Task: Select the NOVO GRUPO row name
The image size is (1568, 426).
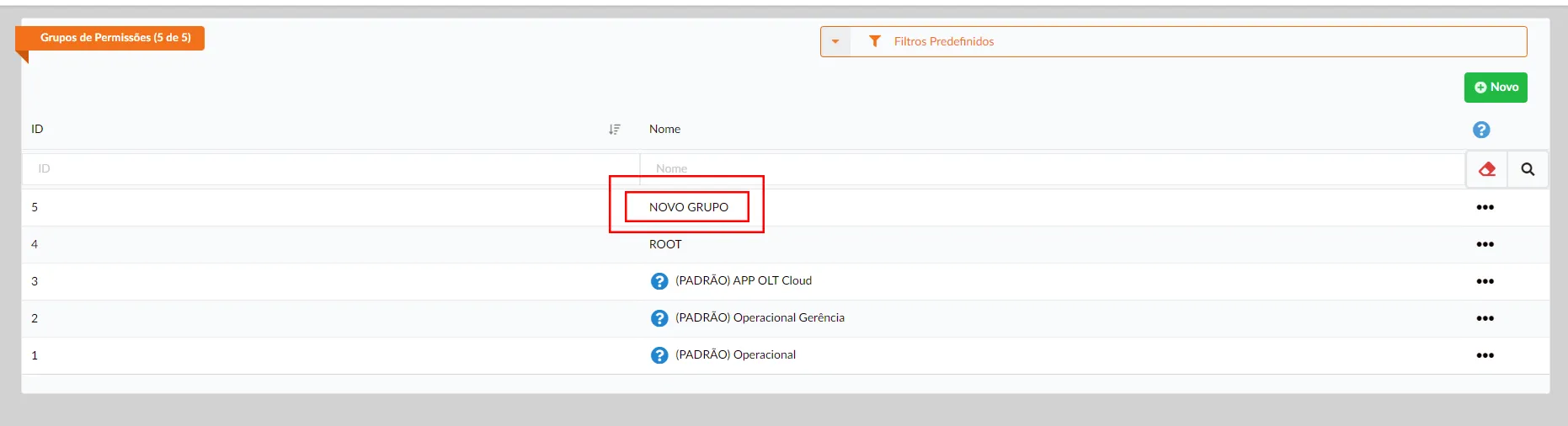Action: (x=688, y=207)
